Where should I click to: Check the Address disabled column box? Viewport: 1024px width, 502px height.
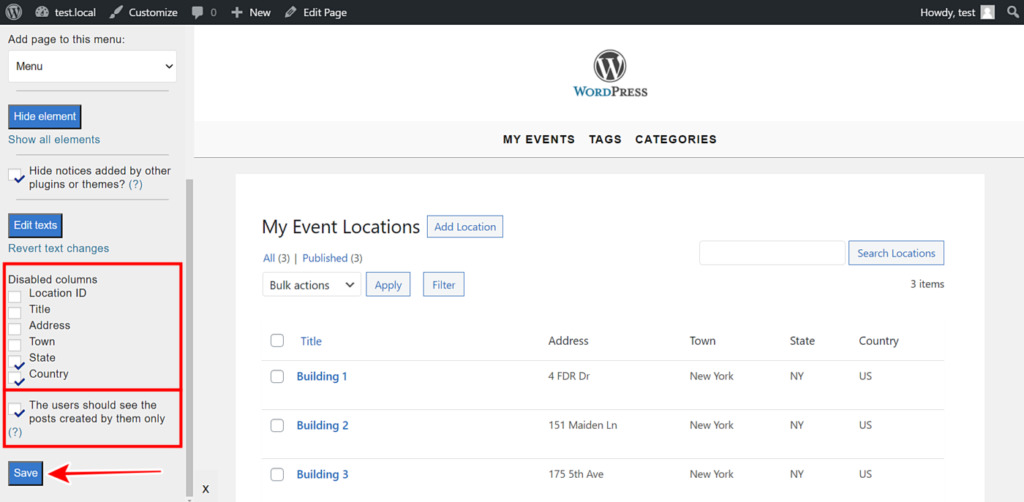[x=14, y=328]
